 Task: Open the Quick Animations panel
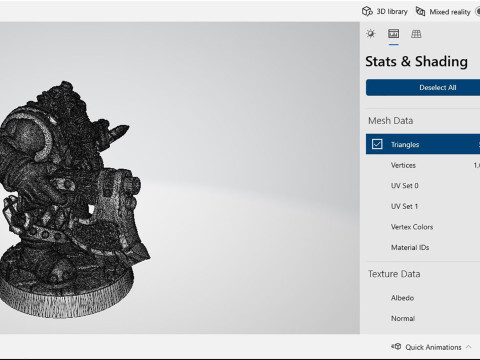[432, 347]
